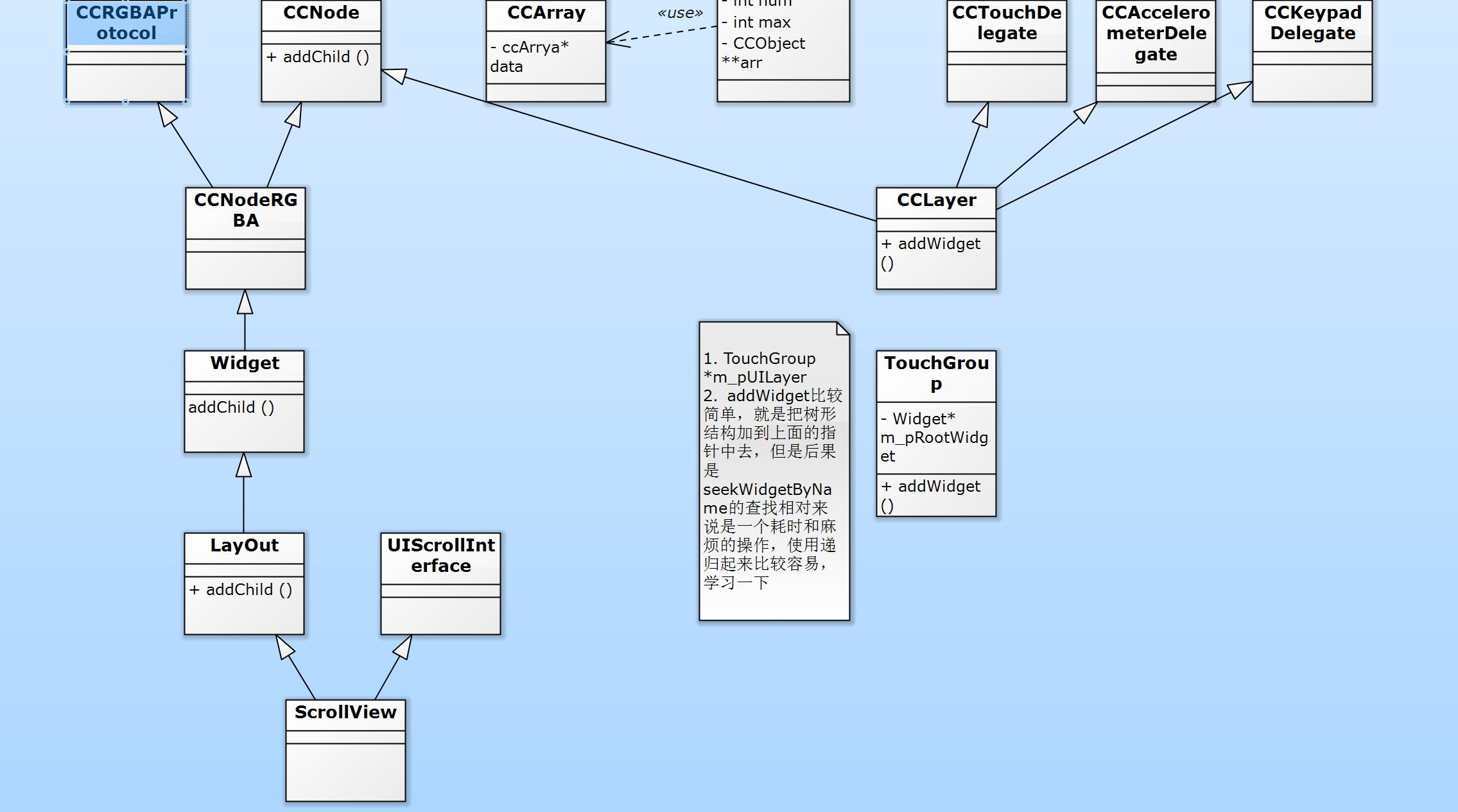The height and width of the screenshot is (812, 1458).
Task: Click 'addChild ()' method in Widget class
Action: tap(231, 408)
